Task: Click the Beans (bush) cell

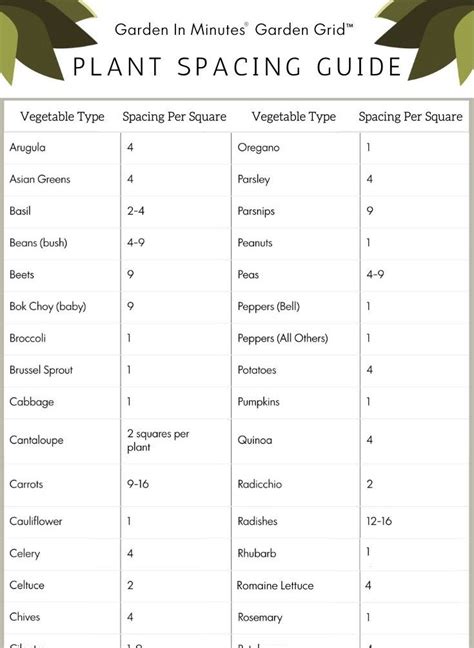Action: tap(38, 243)
